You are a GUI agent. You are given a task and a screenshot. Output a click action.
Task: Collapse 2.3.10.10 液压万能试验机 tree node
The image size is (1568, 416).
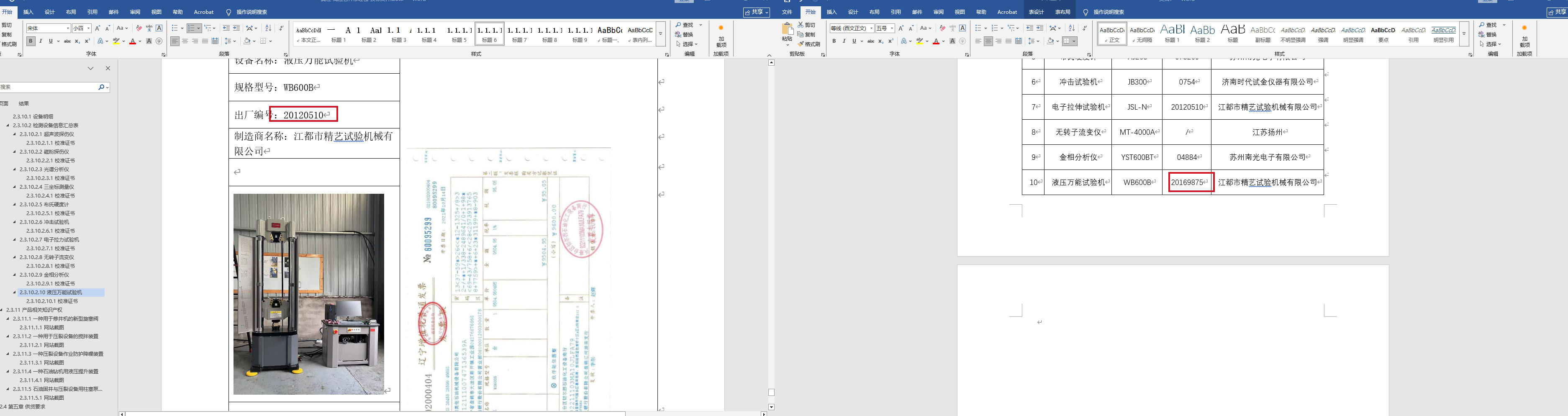[15, 293]
